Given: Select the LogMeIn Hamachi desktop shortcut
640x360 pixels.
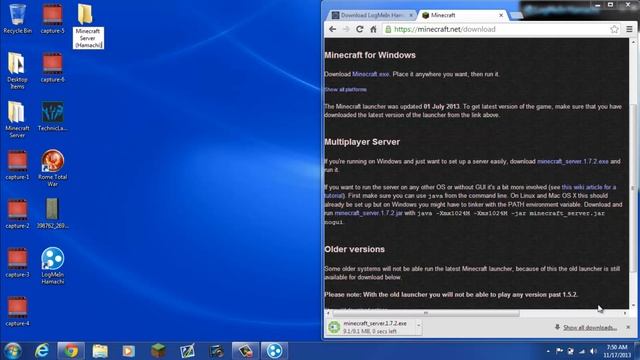Looking at the screenshot, I should [53, 266].
